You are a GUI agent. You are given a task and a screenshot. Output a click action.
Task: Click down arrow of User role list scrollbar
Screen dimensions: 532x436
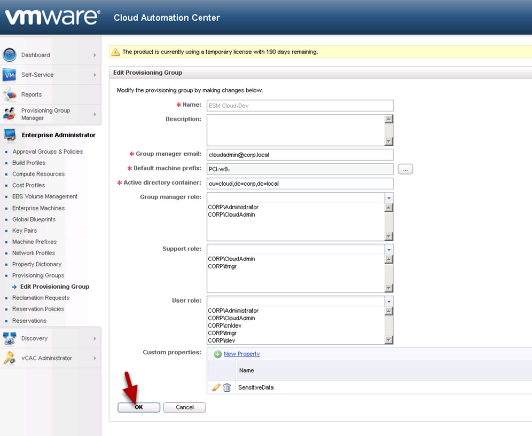(x=389, y=340)
